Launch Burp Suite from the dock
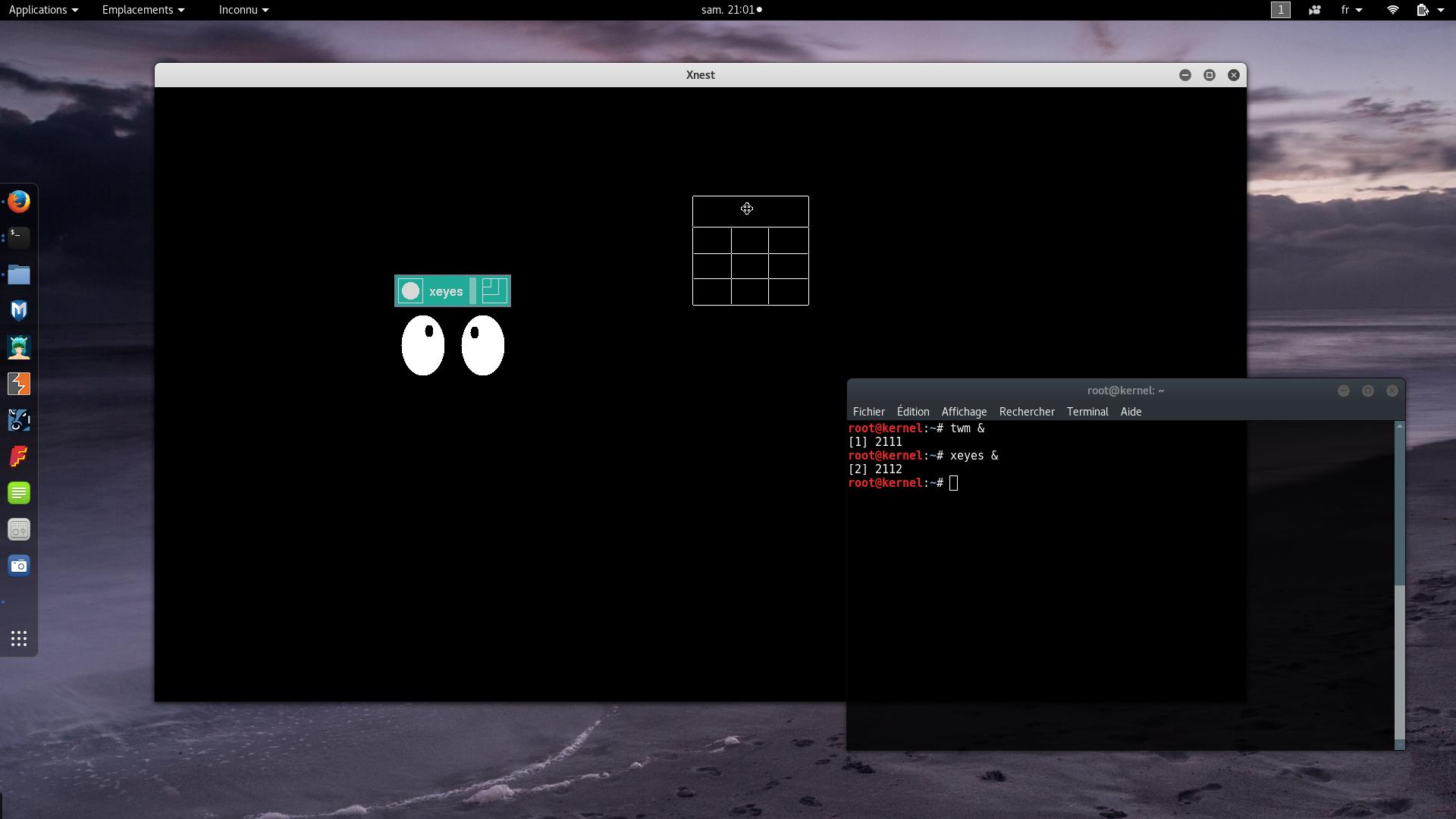This screenshot has width=1456, height=819. pos(19,384)
